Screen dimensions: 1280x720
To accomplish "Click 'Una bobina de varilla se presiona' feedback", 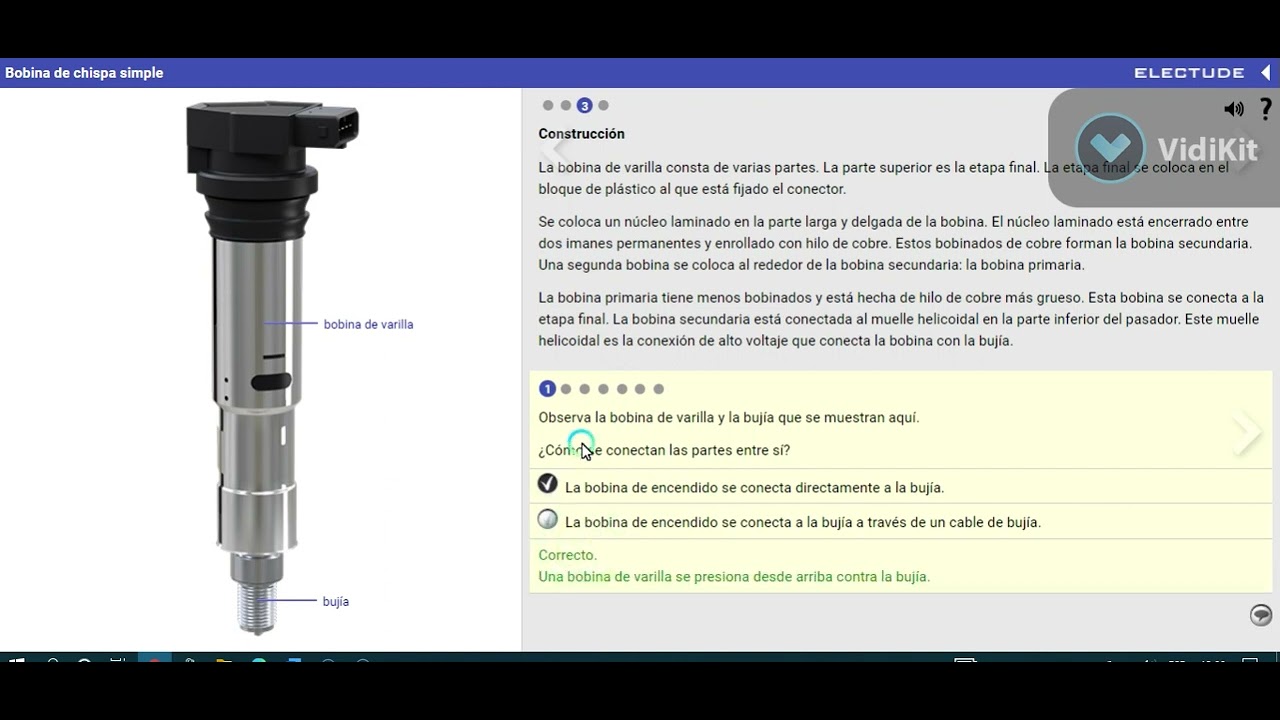I will coord(734,576).
